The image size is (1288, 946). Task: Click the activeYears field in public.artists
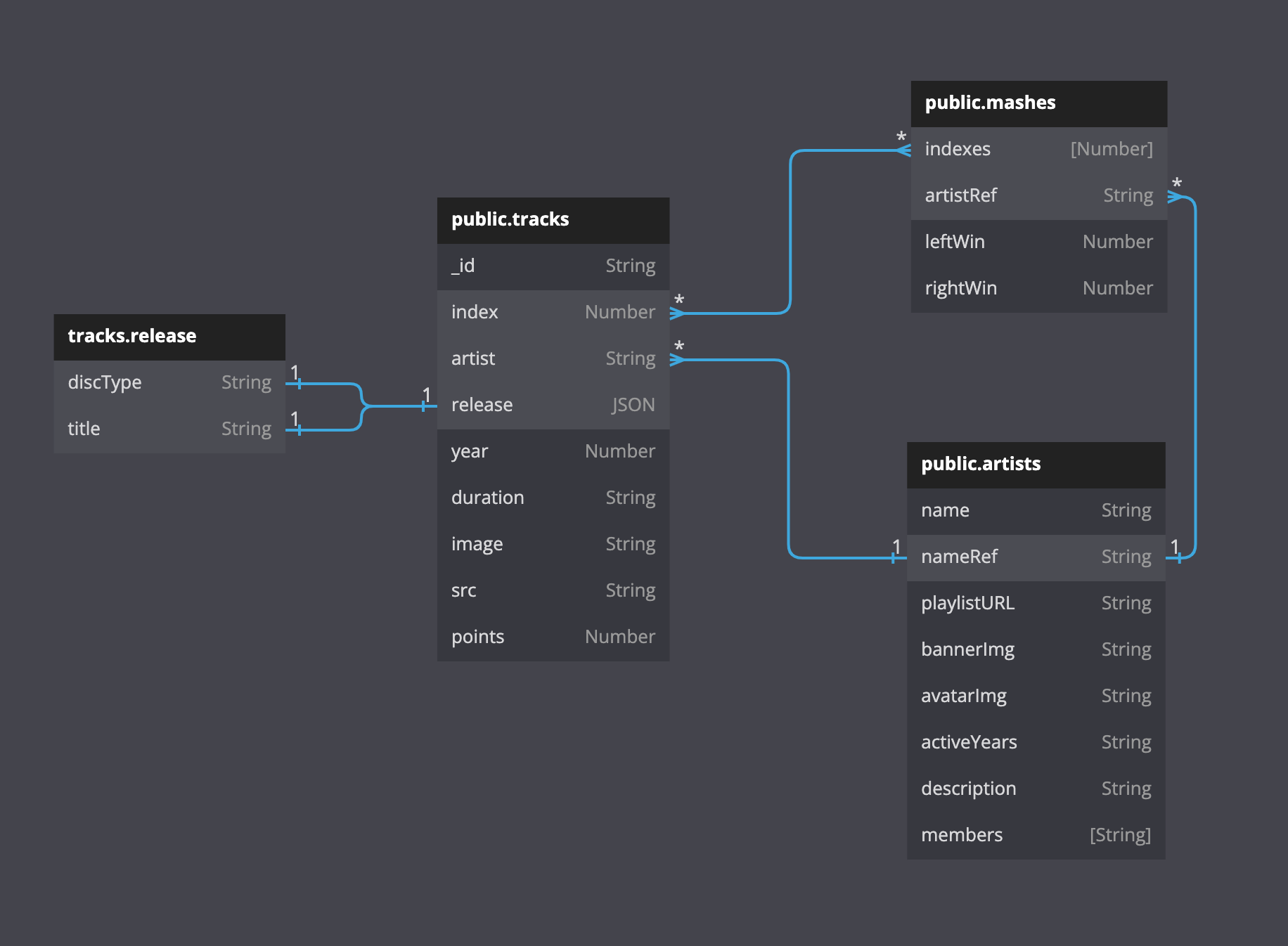(1036, 743)
